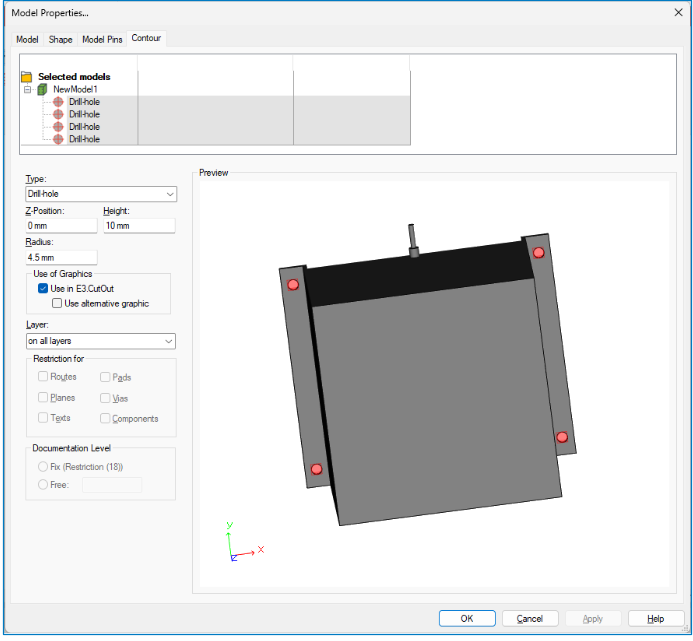Viewport: 693px width, 641px height.
Task: Select the top-left red drill hole in the preview
Action: [x=293, y=285]
